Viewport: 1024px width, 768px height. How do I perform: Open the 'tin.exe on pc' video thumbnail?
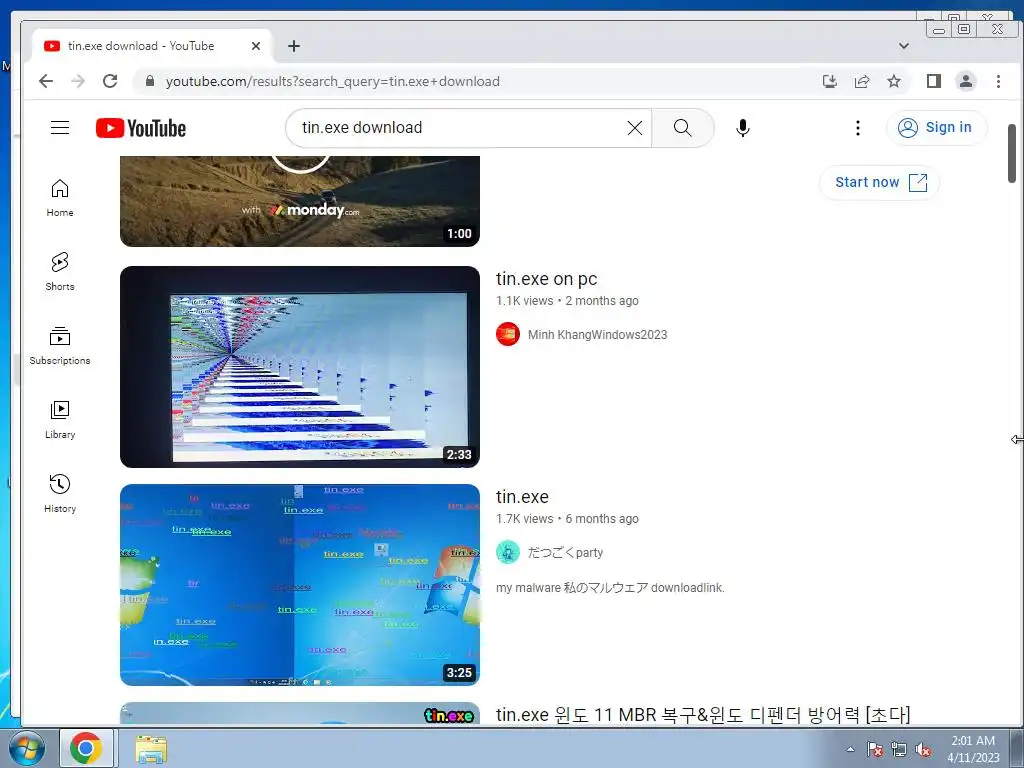click(300, 366)
